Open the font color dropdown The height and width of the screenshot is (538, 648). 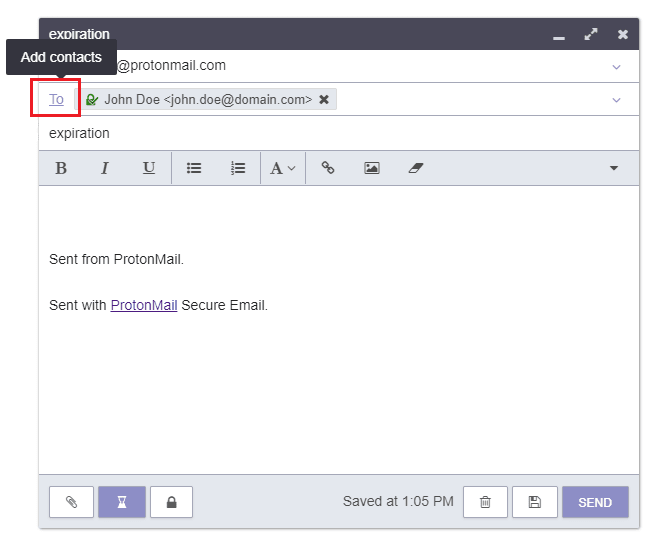pyautogui.click(x=283, y=168)
